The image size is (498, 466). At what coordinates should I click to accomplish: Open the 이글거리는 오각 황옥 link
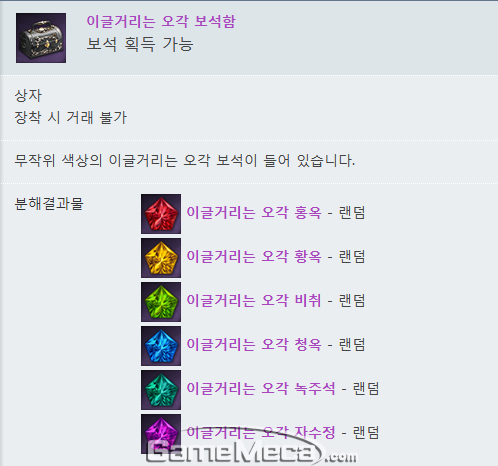tap(254, 257)
